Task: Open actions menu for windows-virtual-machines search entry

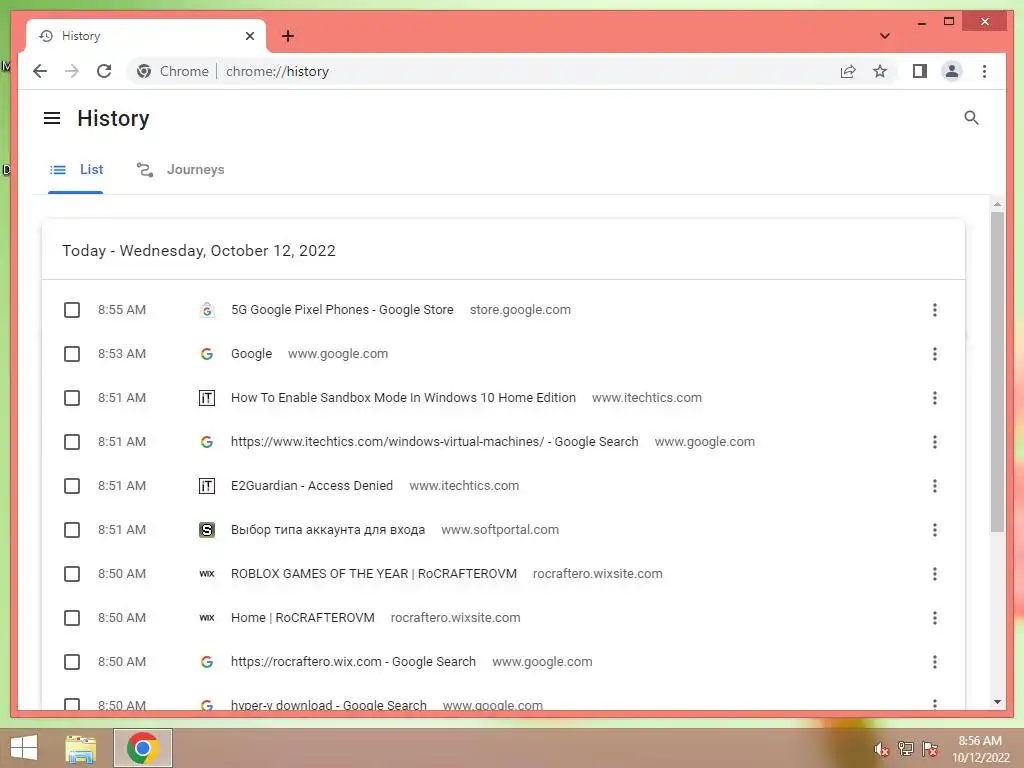Action: tap(935, 442)
